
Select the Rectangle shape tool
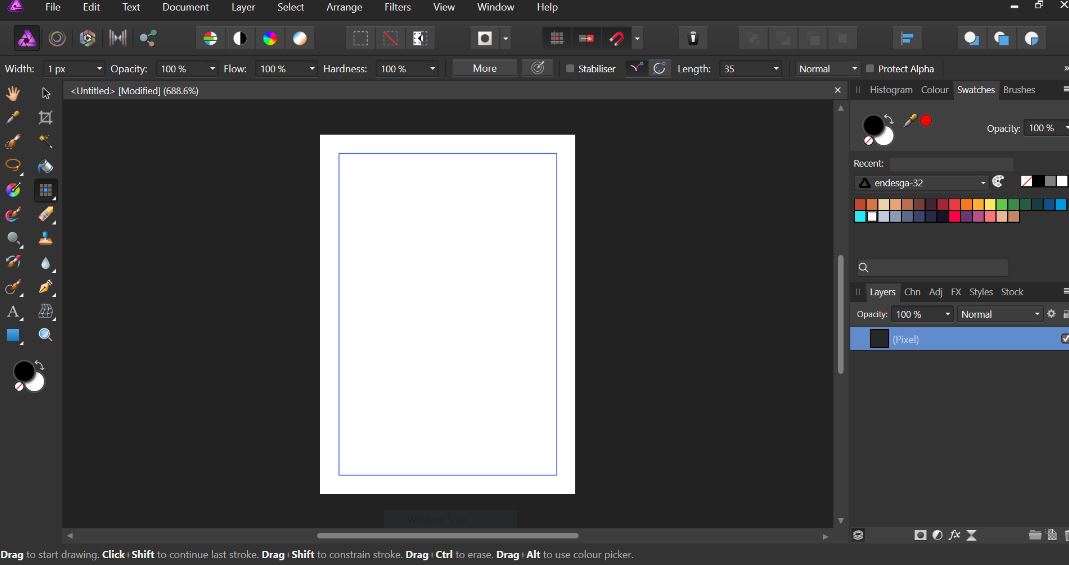(13, 335)
